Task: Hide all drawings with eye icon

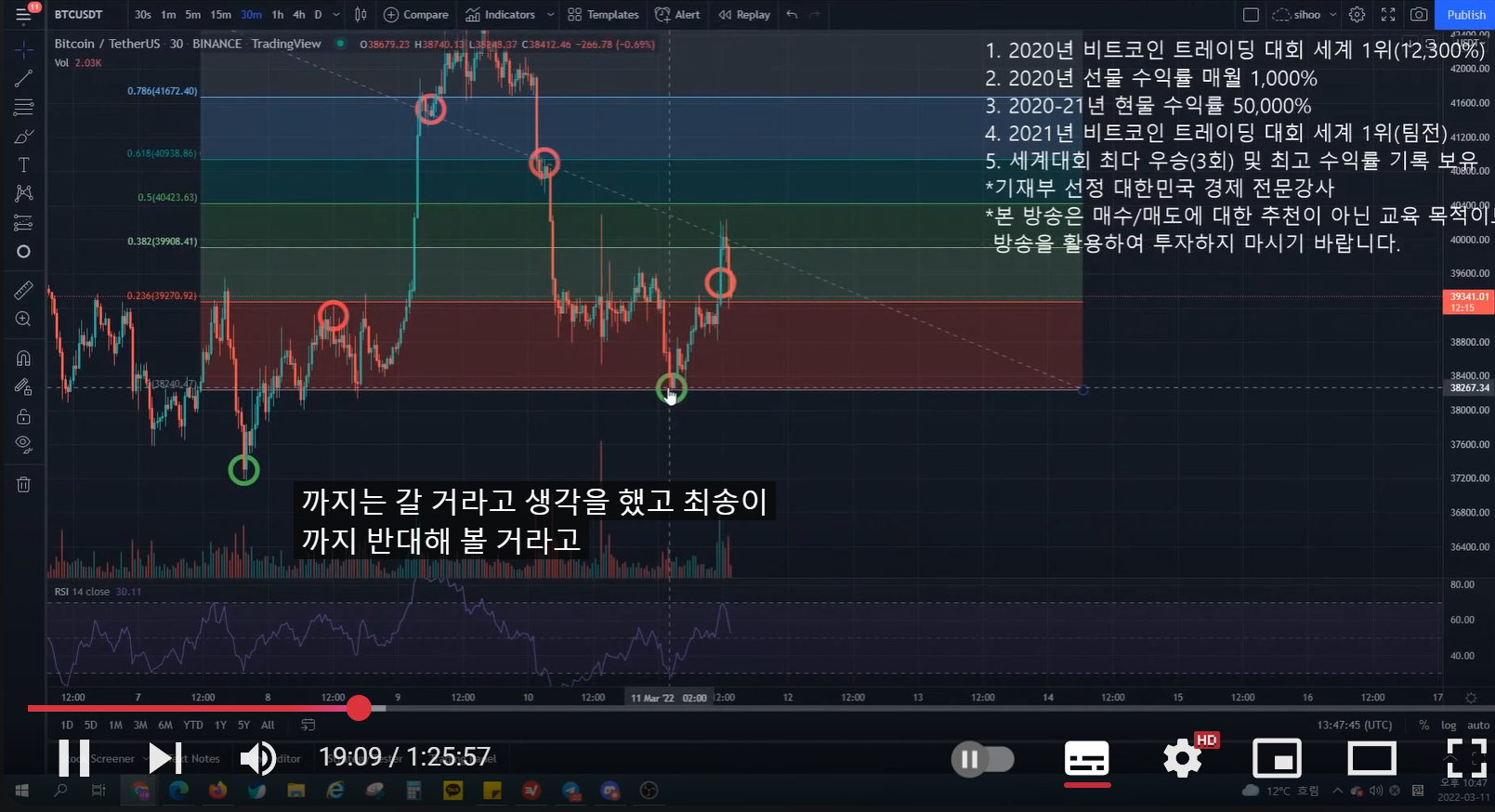Action: (23, 444)
